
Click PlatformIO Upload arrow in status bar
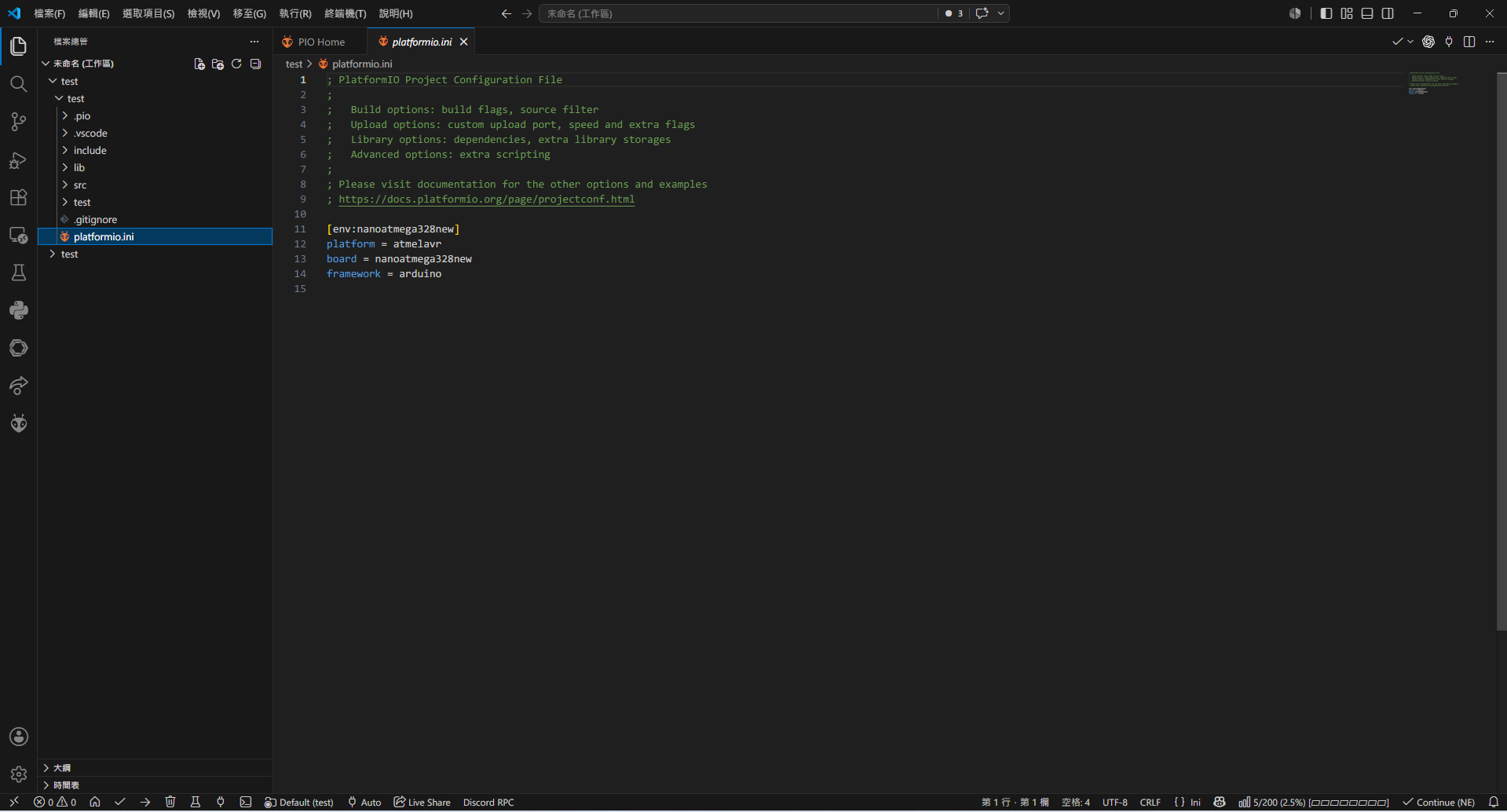[145, 802]
